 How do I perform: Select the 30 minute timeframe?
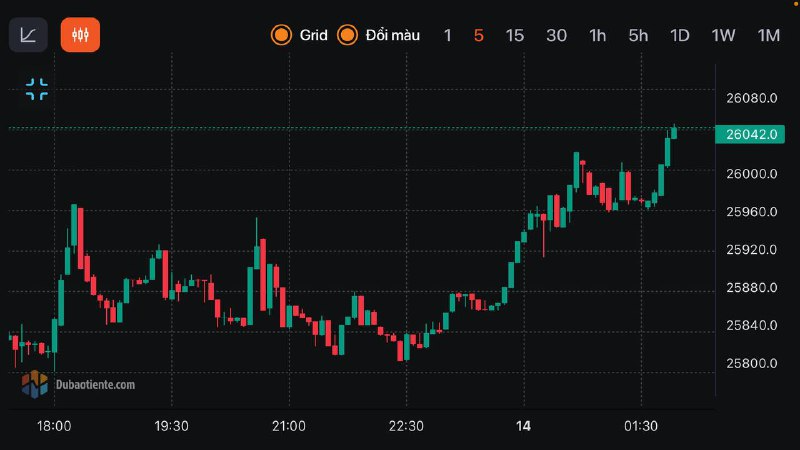(x=556, y=35)
